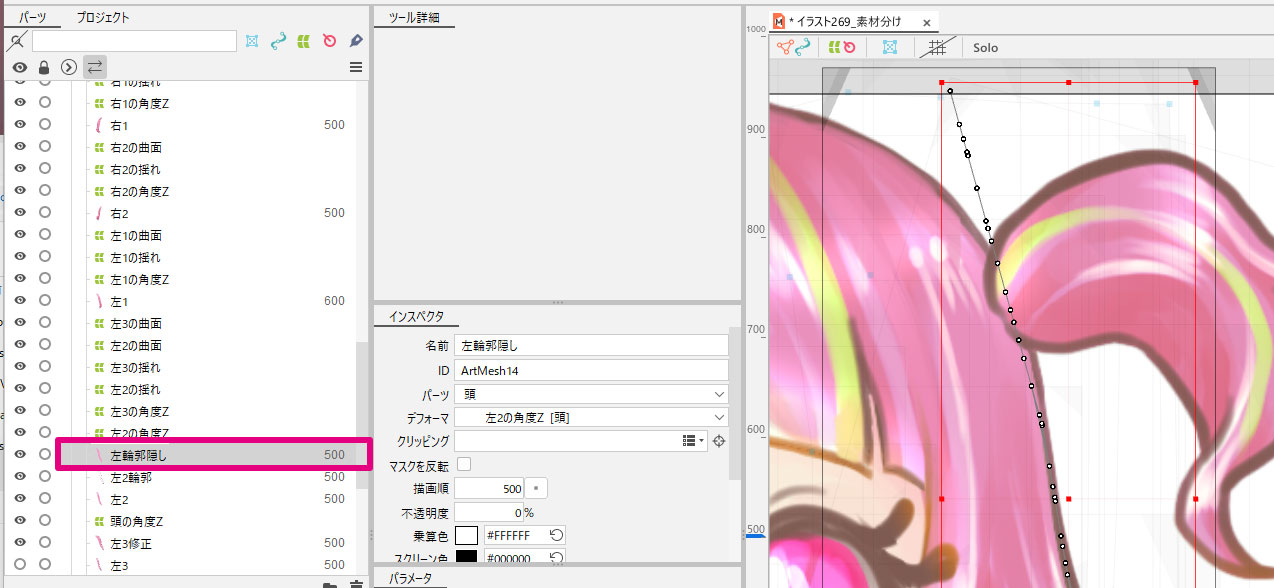Image resolution: width=1274 pixels, height=588 pixels.
Task: Select the 左2輪郭 item in parts list
Action: point(131,477)
